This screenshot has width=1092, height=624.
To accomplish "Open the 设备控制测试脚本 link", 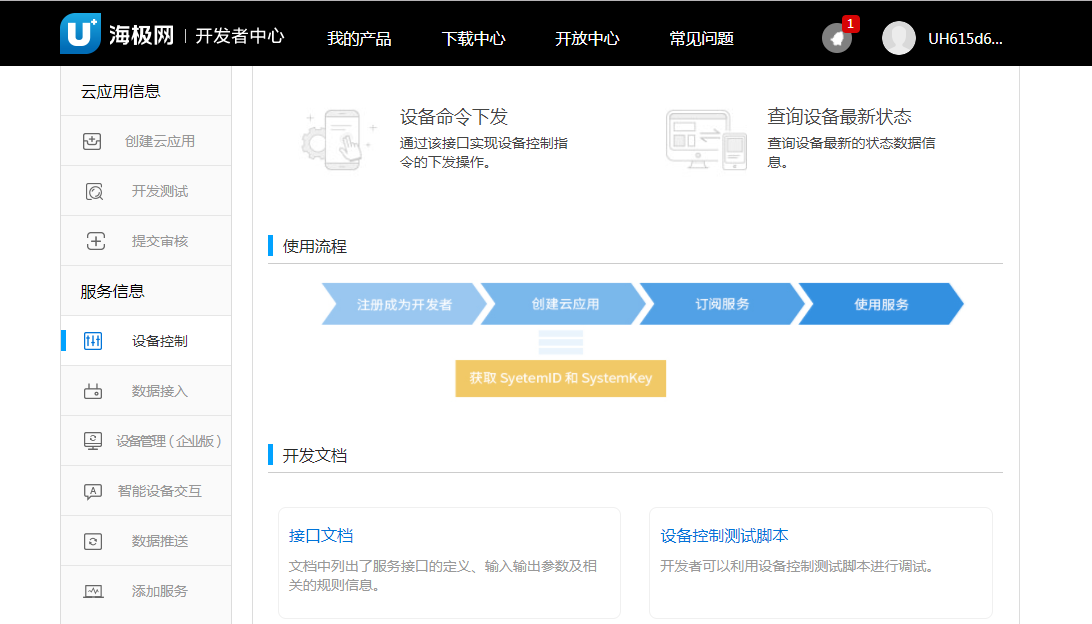I will tap(724, 536).
